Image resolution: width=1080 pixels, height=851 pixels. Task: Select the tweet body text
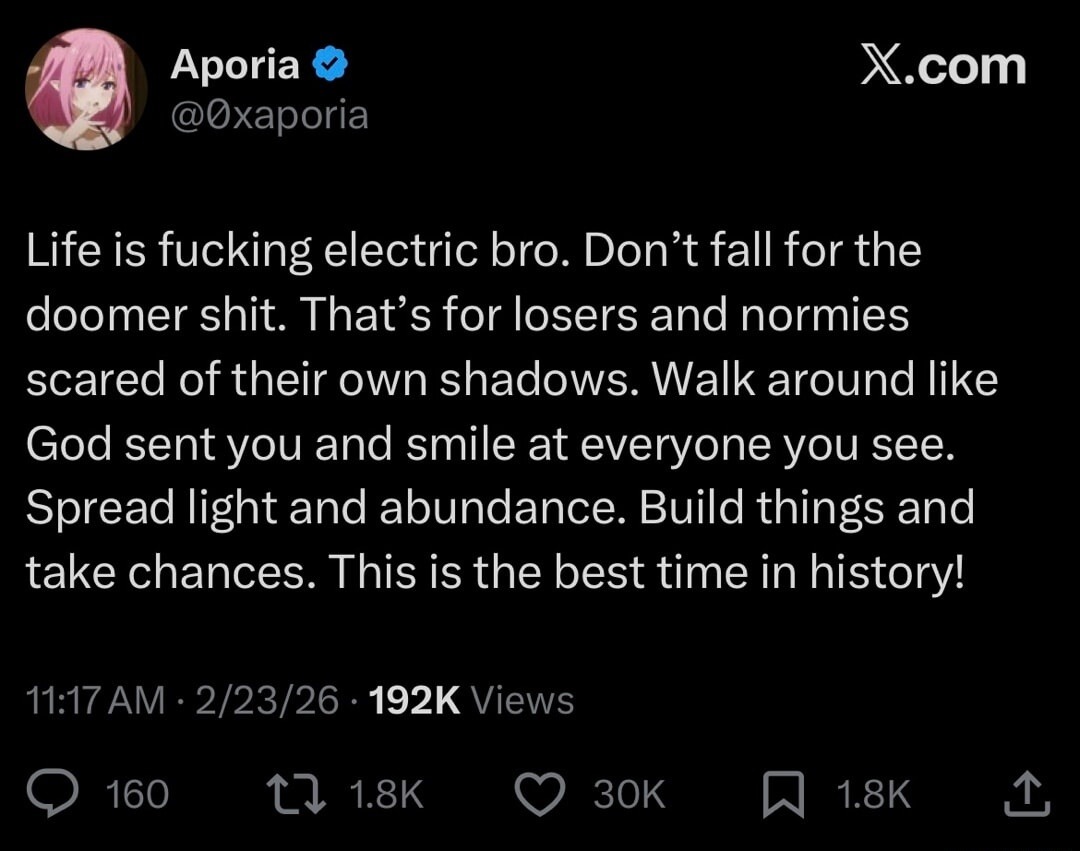tap(500, 410)
